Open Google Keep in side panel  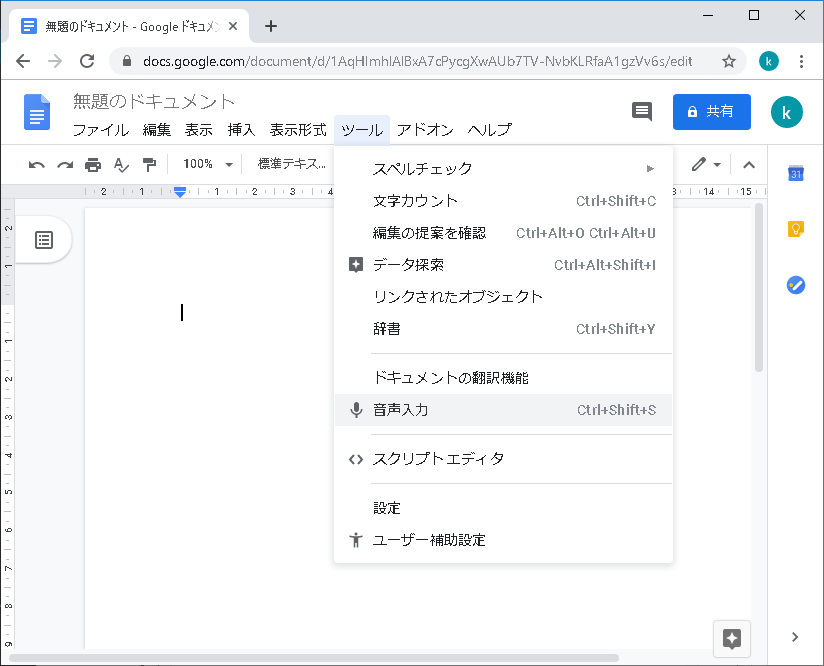pyautogui.click(x=796, y=229)
